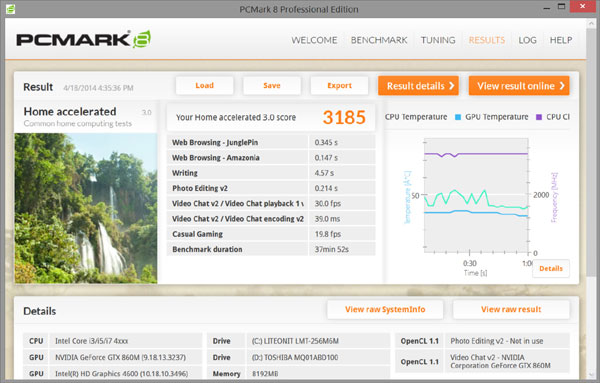
Task: Click the PCMark app icon in title bar
Action: click(10, 8)
